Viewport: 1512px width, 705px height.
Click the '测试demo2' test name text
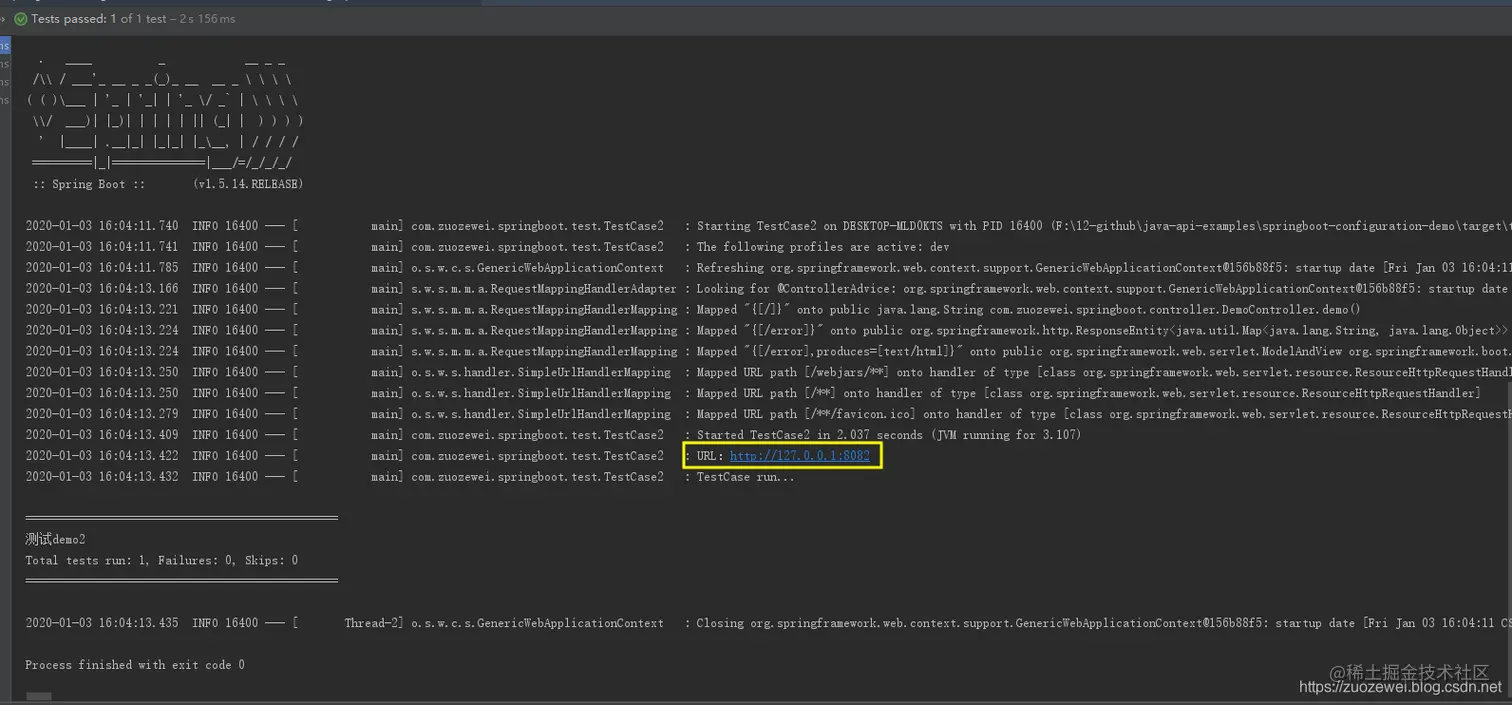[x=55, y=539]
